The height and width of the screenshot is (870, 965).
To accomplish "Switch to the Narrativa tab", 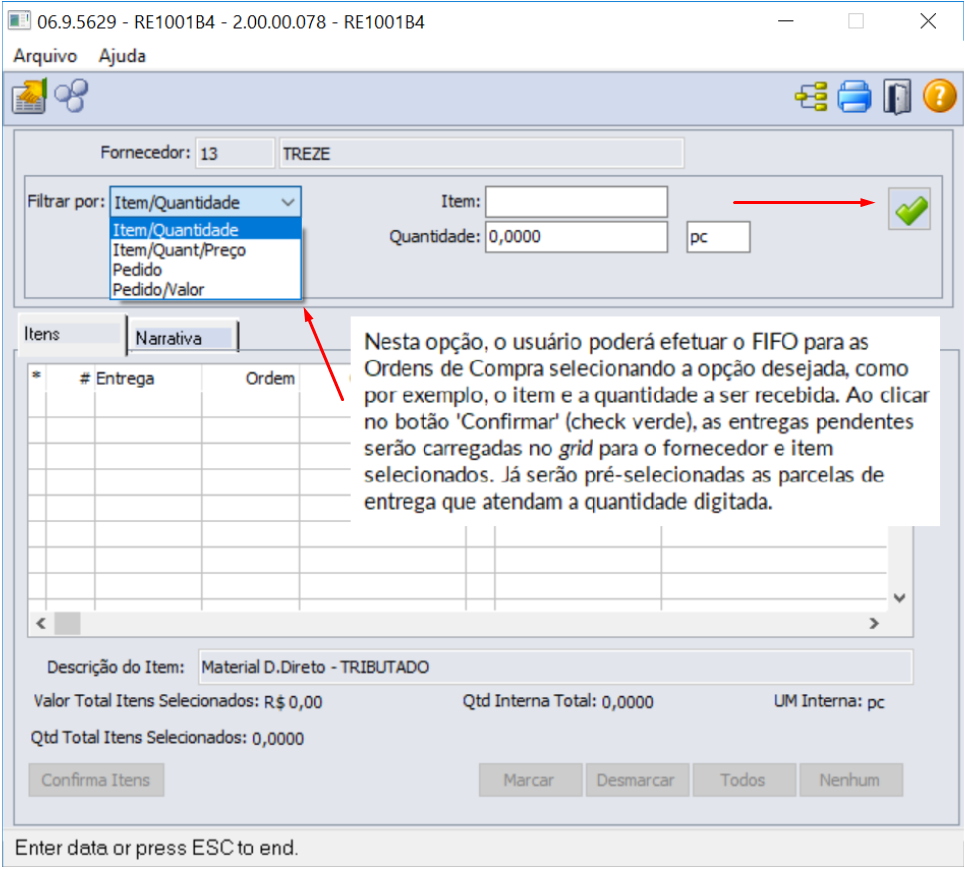I will [183, 338].
